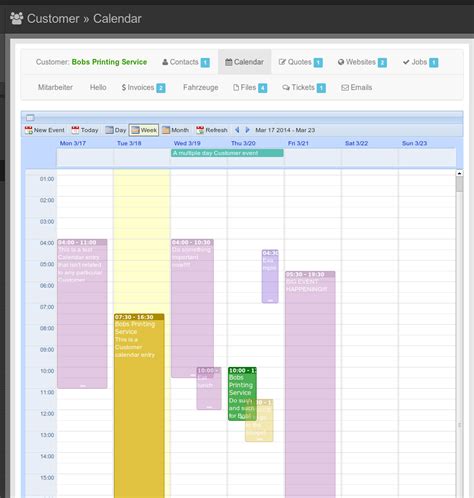Image resolution: width=474 pixels, height=498 pixels.
Task: Open Tuesday's 07:30 - 16:30 Bobs Printing event
Action: coord(139,406)
